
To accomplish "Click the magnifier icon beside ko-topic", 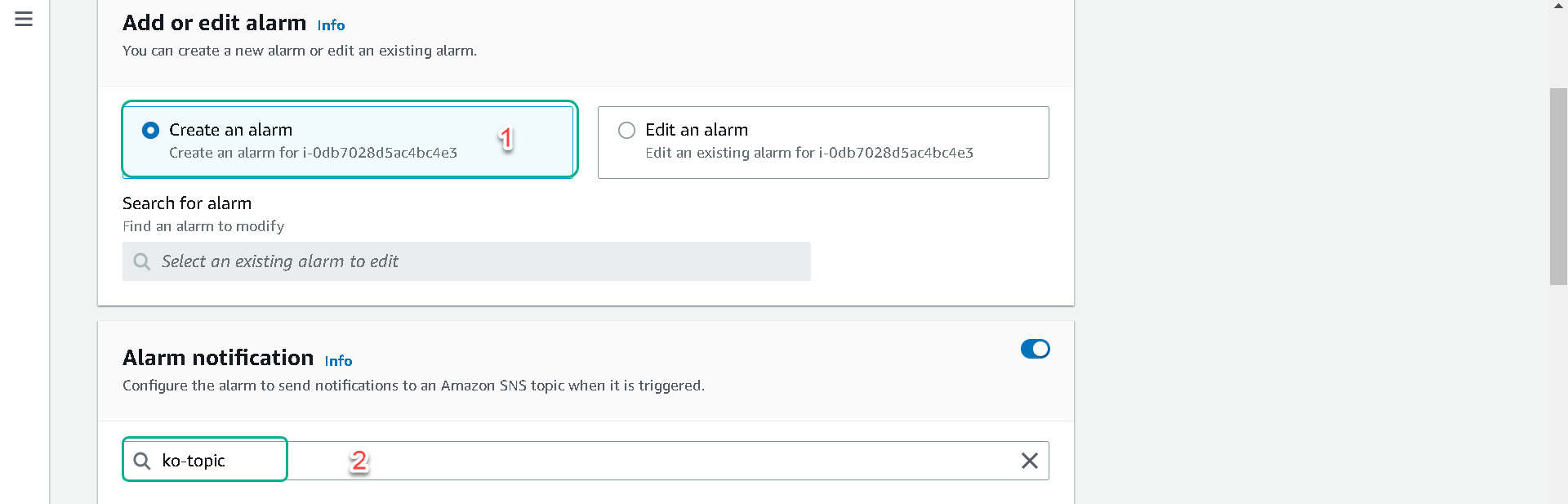I will click(142, 461).
